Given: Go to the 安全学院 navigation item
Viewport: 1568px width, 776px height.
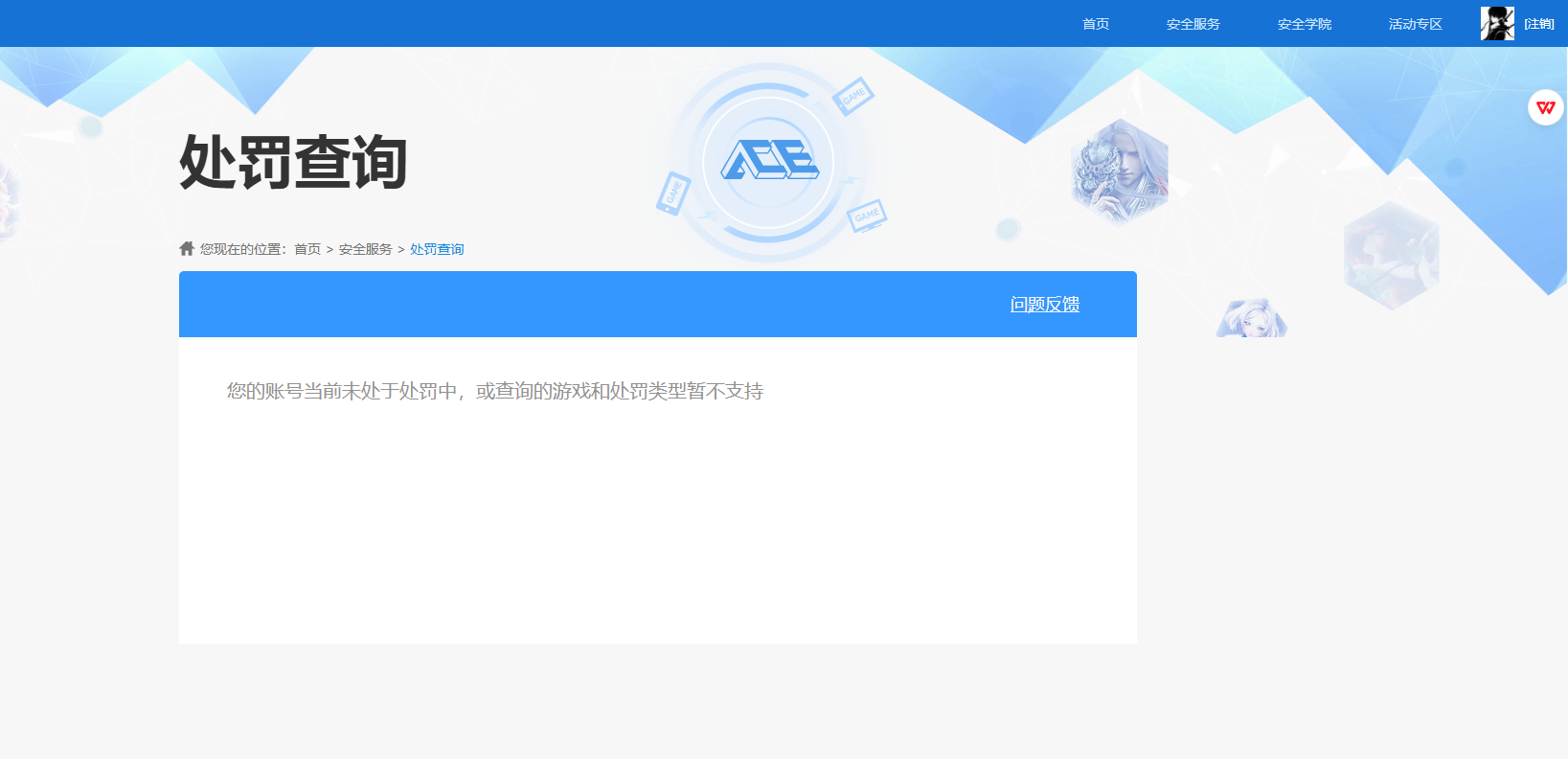Looking at the screenshot, I should click(x=1305, y=24).
